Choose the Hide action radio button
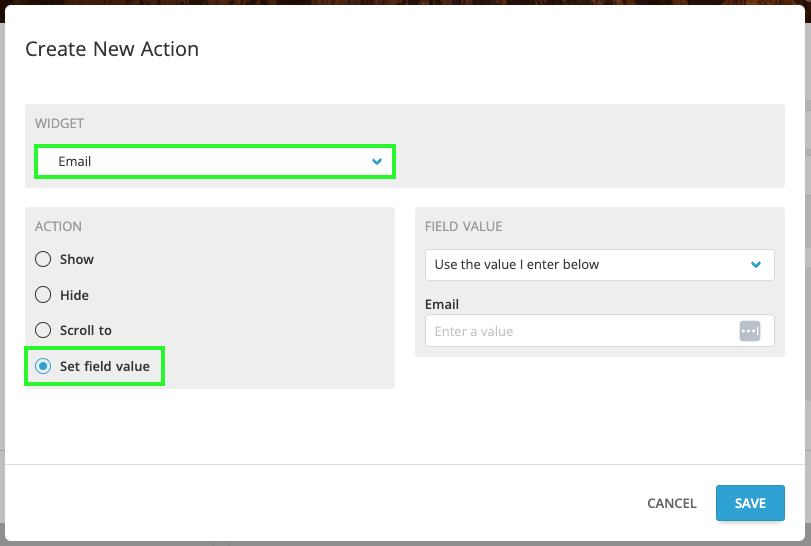This screenshot has width=811, height=546. coord(43,295)
